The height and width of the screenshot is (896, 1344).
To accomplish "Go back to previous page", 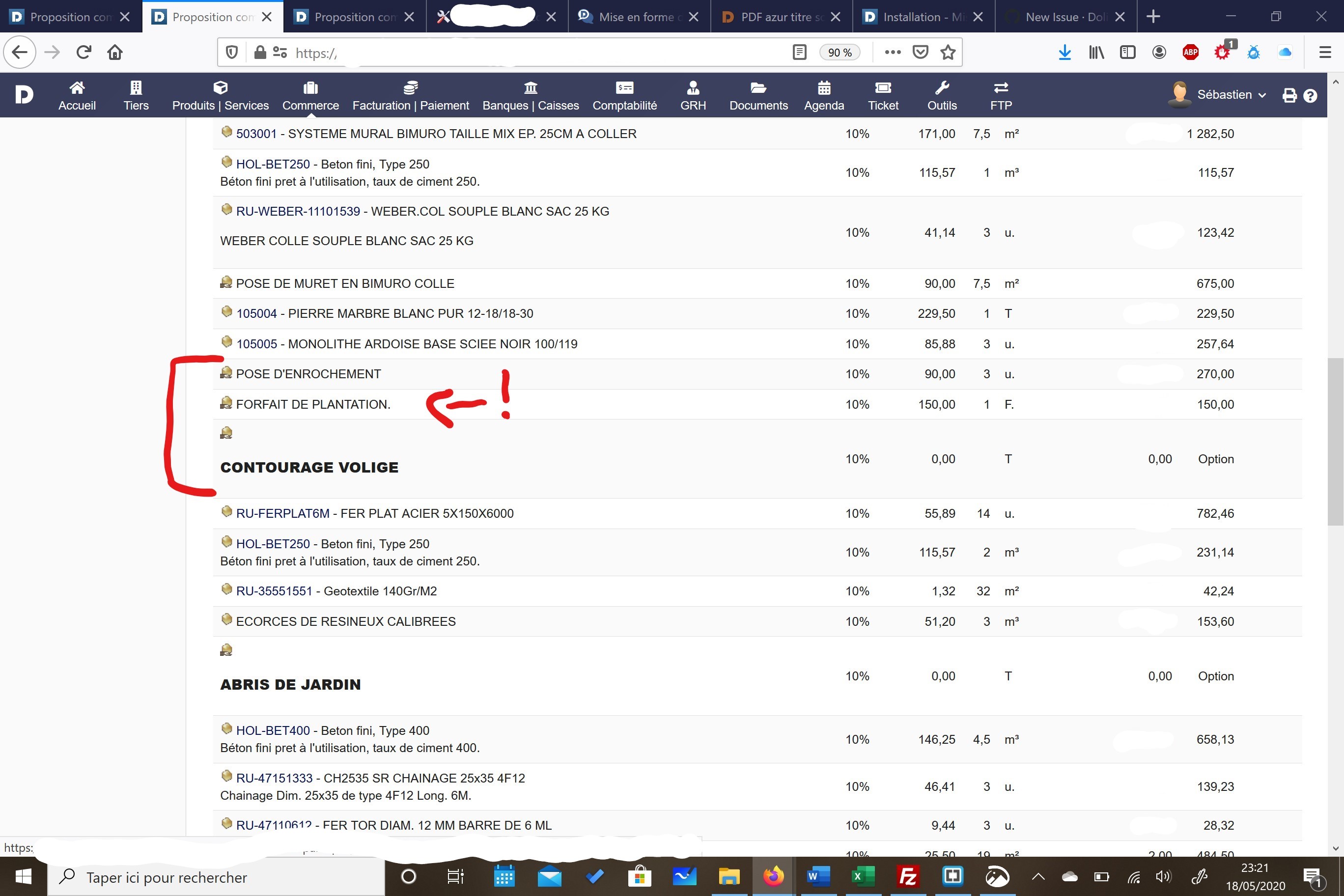I will coord(20,53).
